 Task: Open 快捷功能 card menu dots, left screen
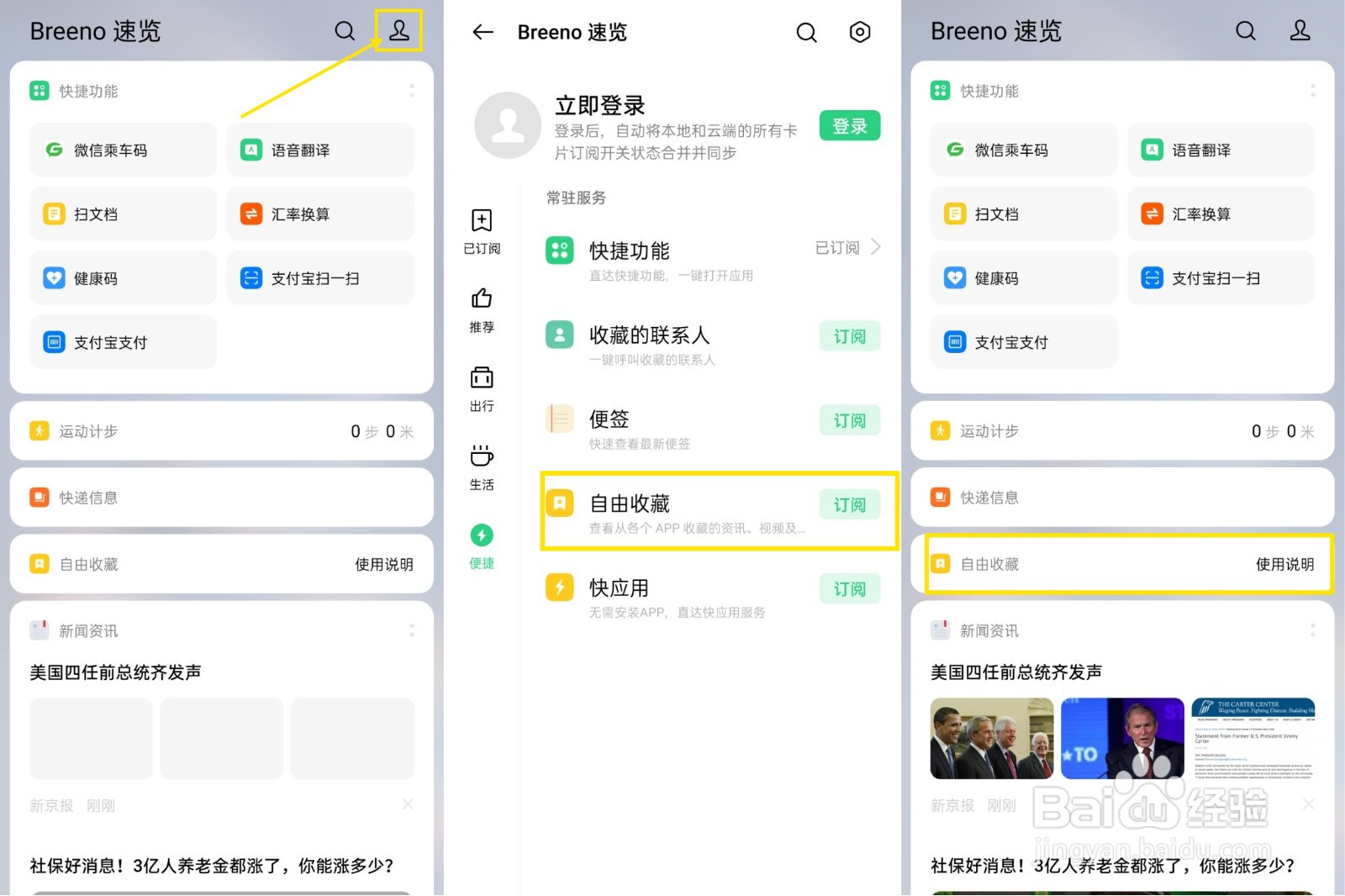point(412,90)
